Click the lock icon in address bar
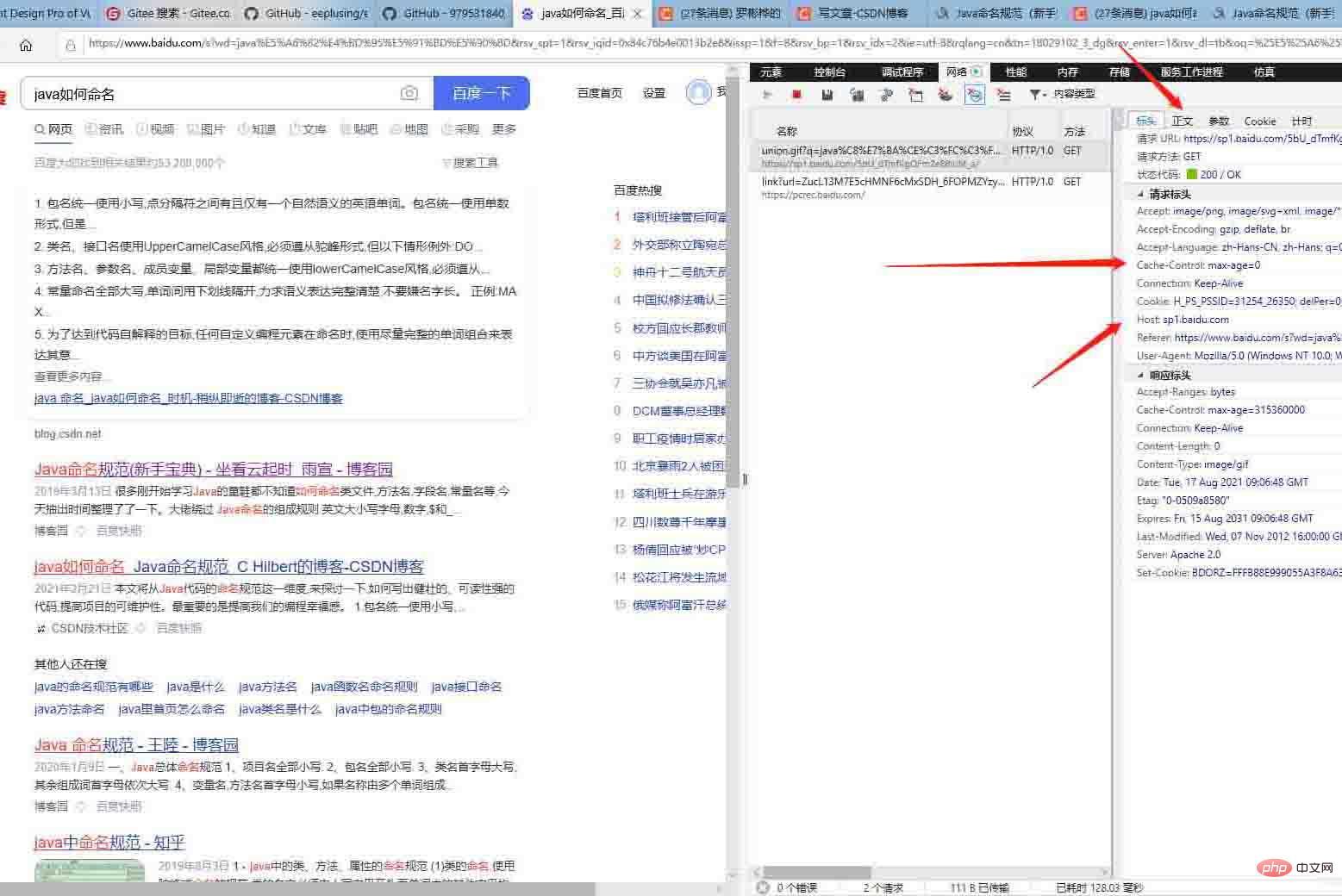The width and height of the screenshot is (1342, 896). pyautogui.click(x=71, y=44)
